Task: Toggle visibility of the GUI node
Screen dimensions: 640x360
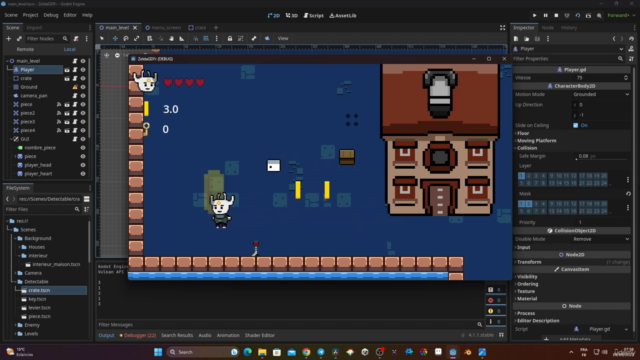Action: (x=83, y=139)
